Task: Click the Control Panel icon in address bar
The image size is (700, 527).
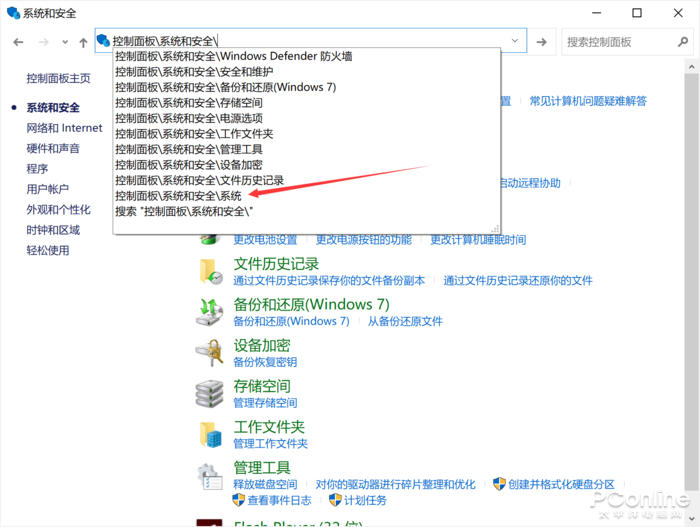Action: (x=103, y=41)
